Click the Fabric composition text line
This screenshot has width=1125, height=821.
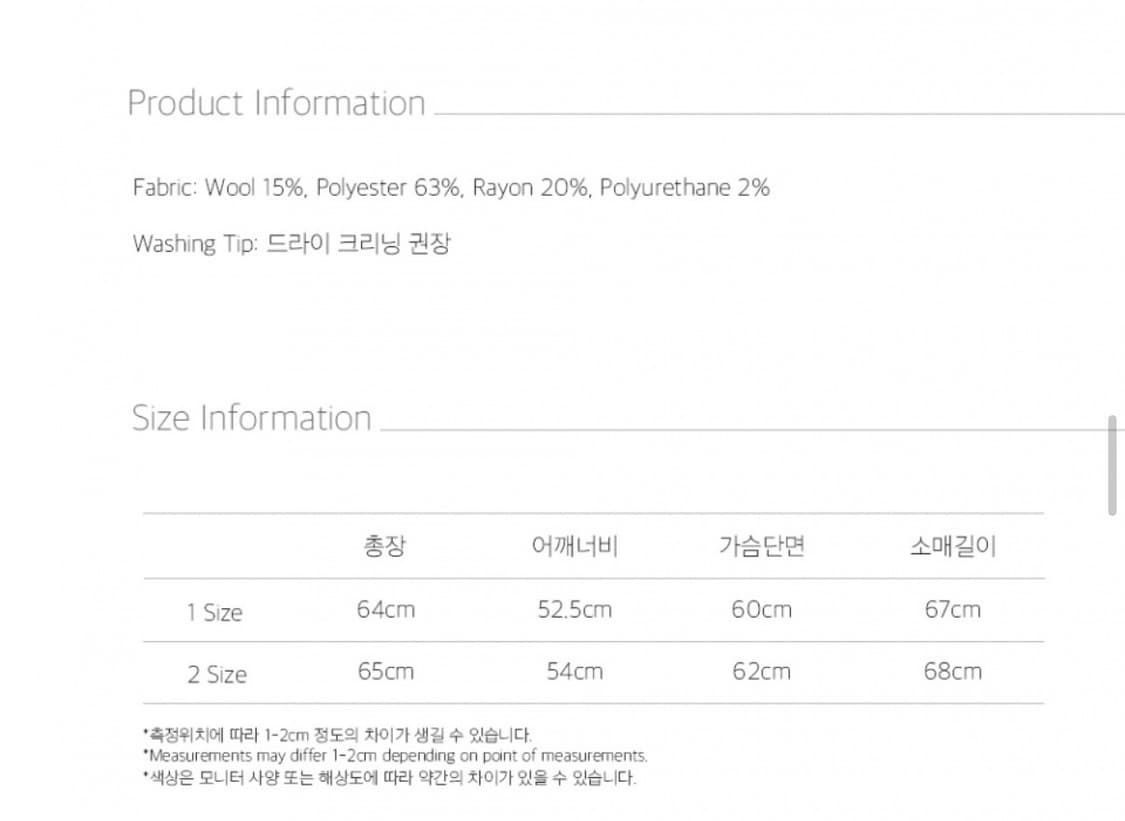click(451, 188)
